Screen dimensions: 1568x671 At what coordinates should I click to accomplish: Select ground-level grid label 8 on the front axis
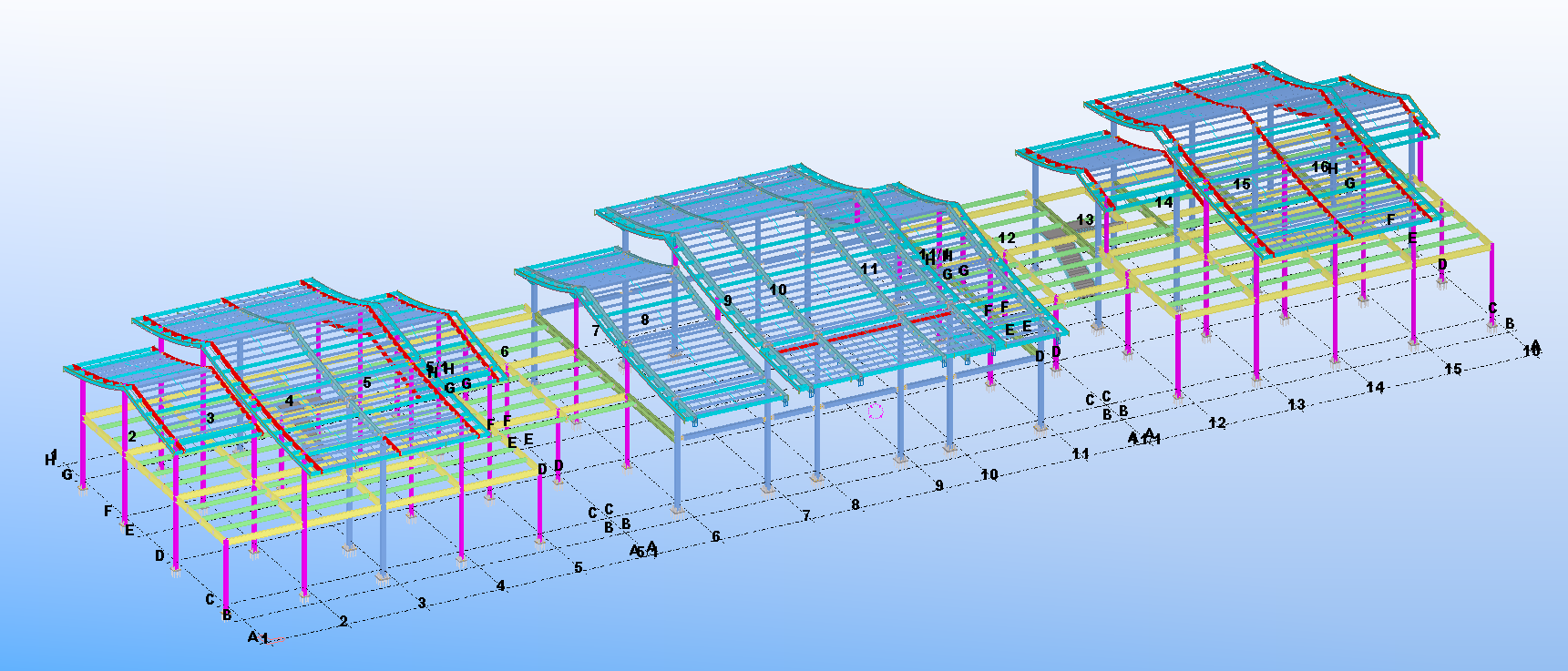pos(855,505)
